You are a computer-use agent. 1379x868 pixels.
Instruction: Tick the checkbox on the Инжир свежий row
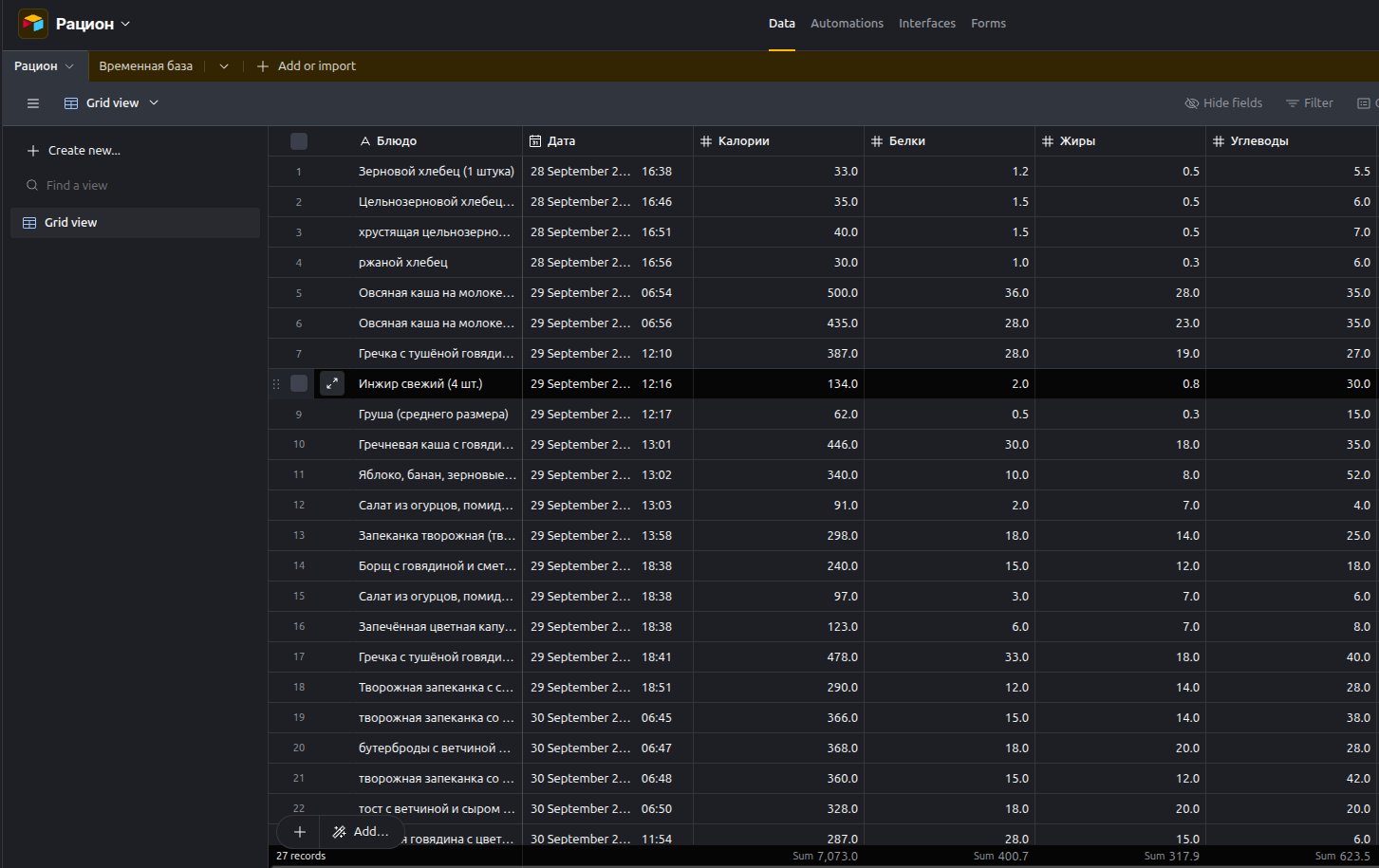point(299,383)
